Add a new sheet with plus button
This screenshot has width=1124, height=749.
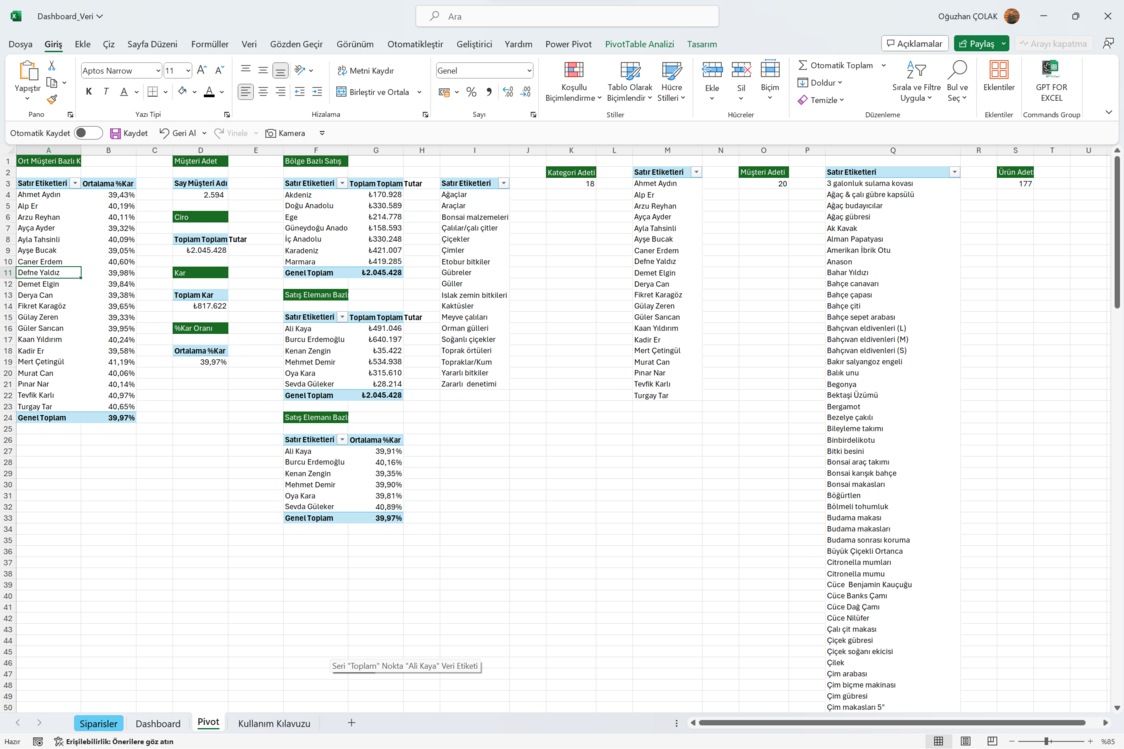pos(351,722)
